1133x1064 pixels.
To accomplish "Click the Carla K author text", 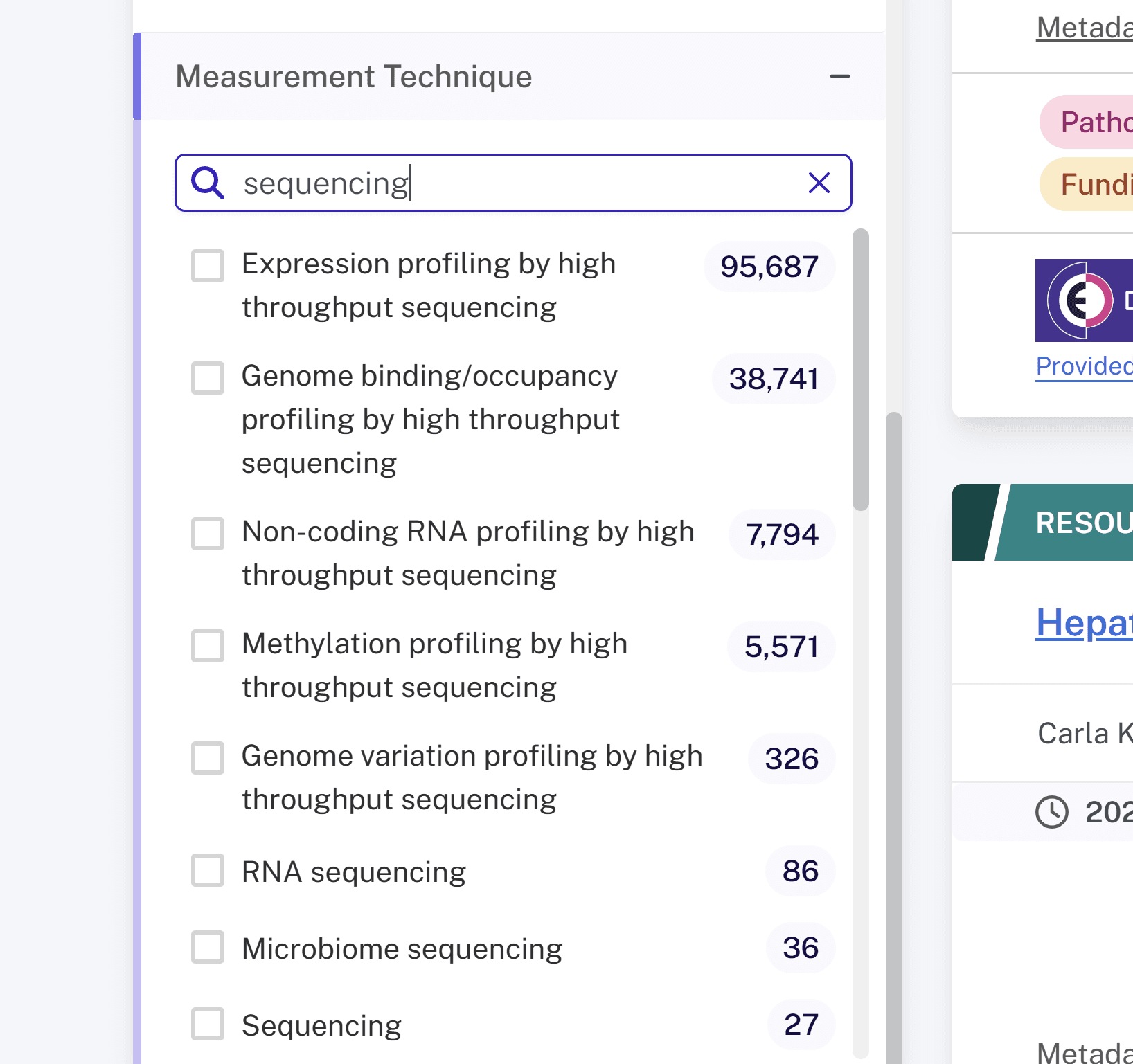I will pos(1085,733).
